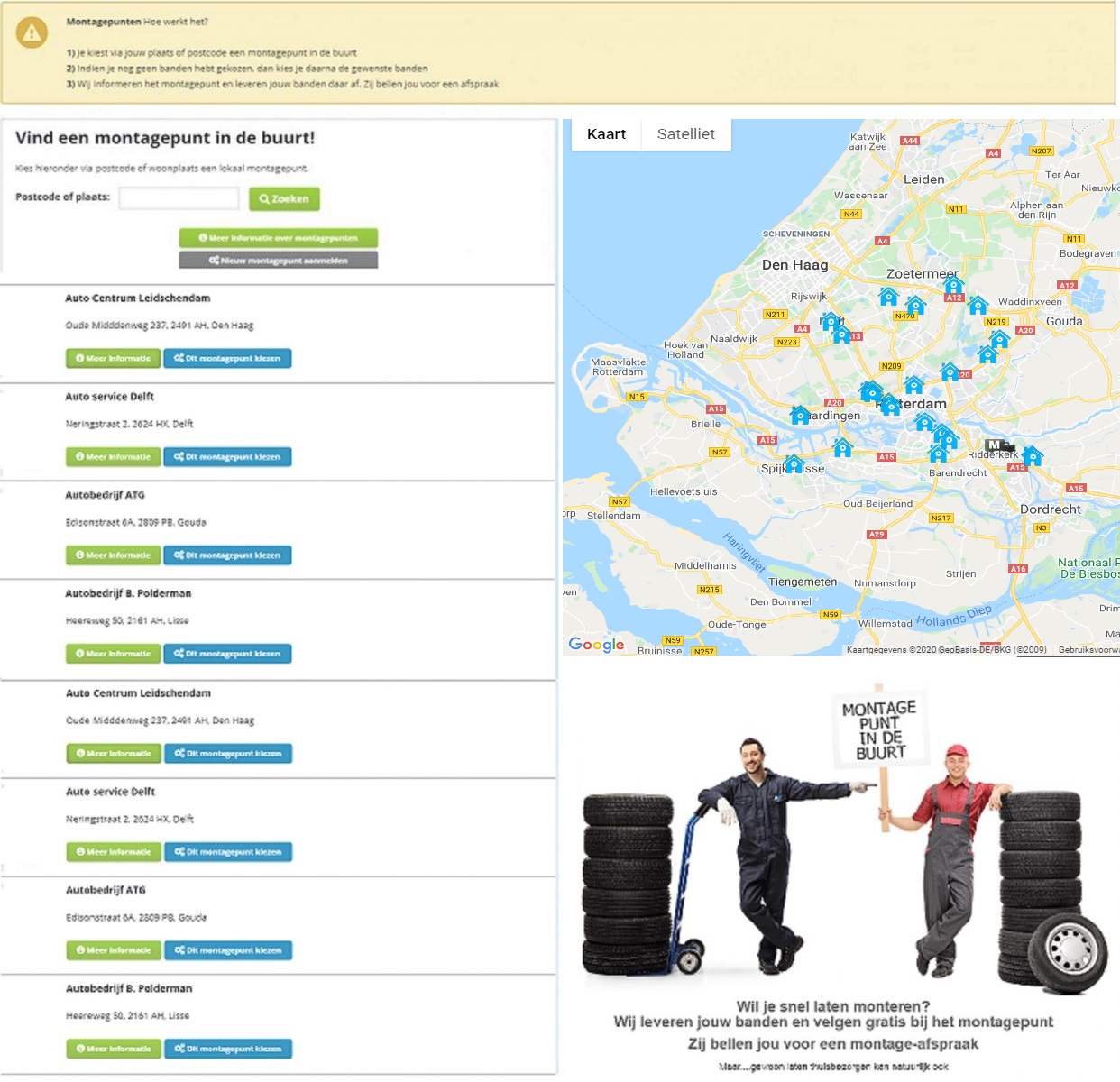Click Nieuw montagepunt aanmelden button
The image size is (1120, 1082).
278,261
